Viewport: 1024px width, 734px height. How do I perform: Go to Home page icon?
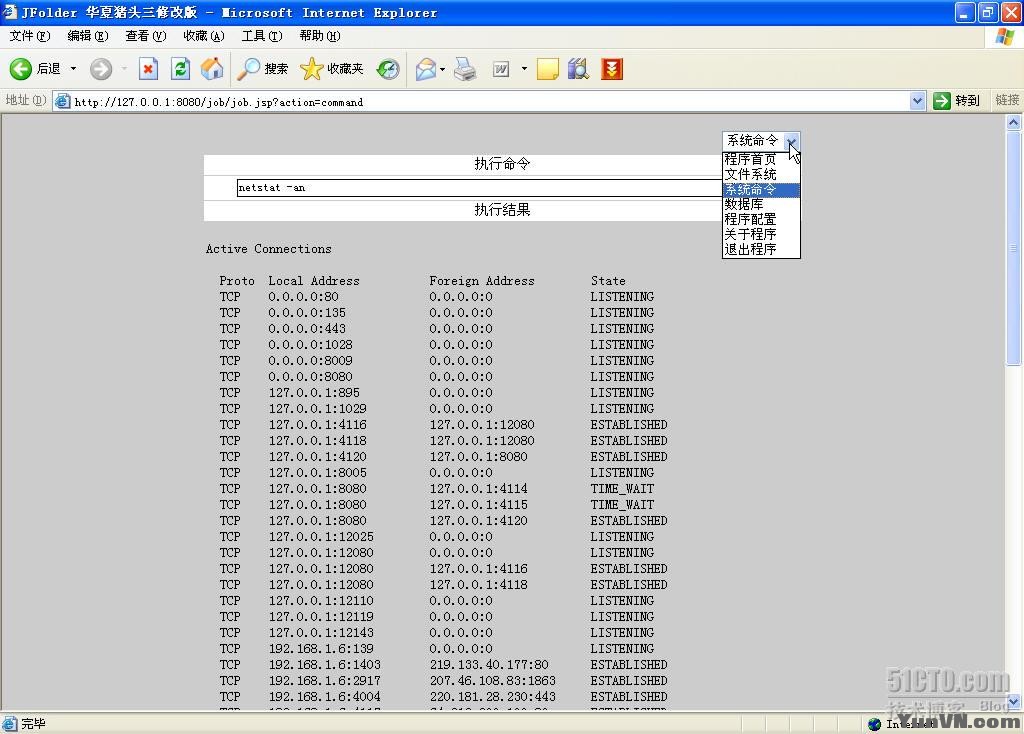point(212,69)
